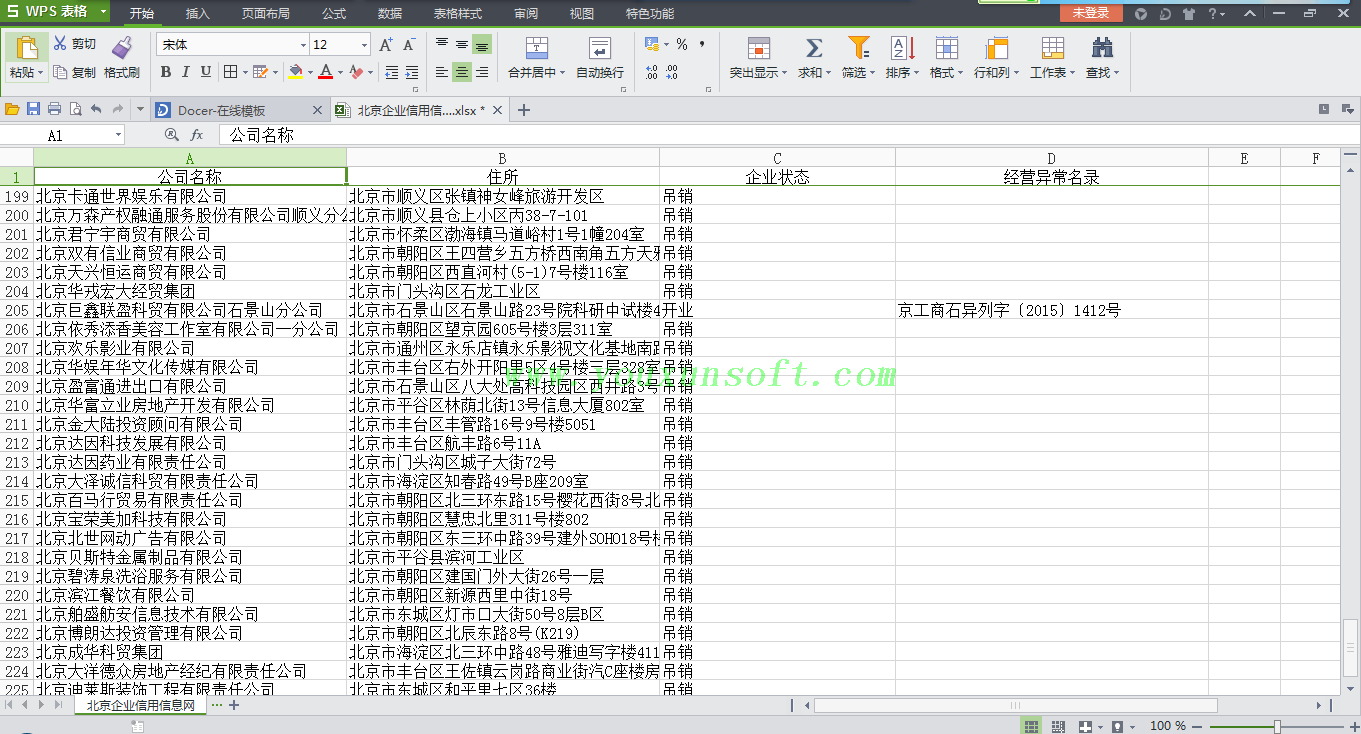This screenshot has height=734, width=1361.
Task: Select the 北京企业信用信息网 sheet tab
Action: tap(139, 705)
